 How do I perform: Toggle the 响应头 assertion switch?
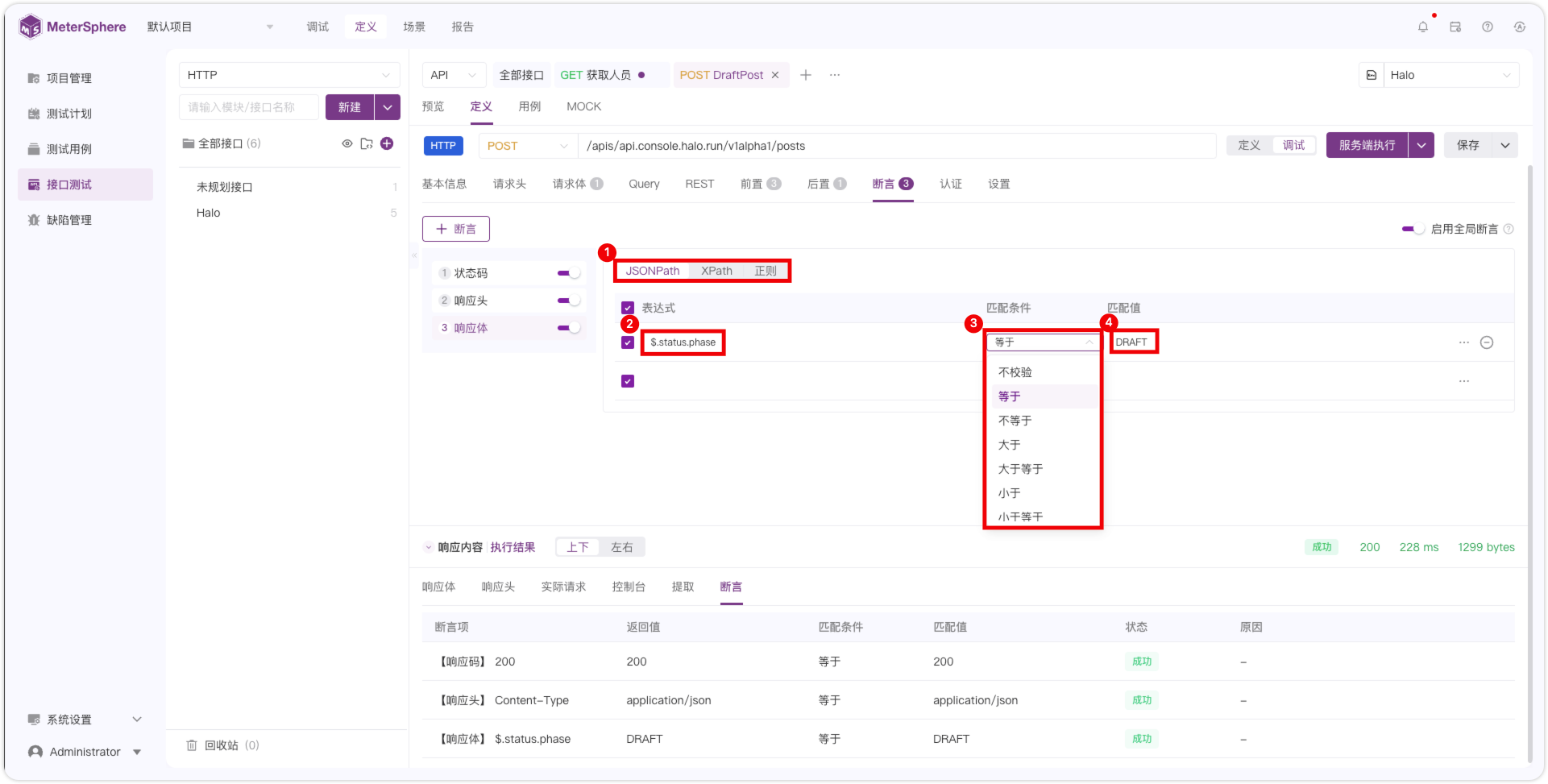click(x=569, y=301)
